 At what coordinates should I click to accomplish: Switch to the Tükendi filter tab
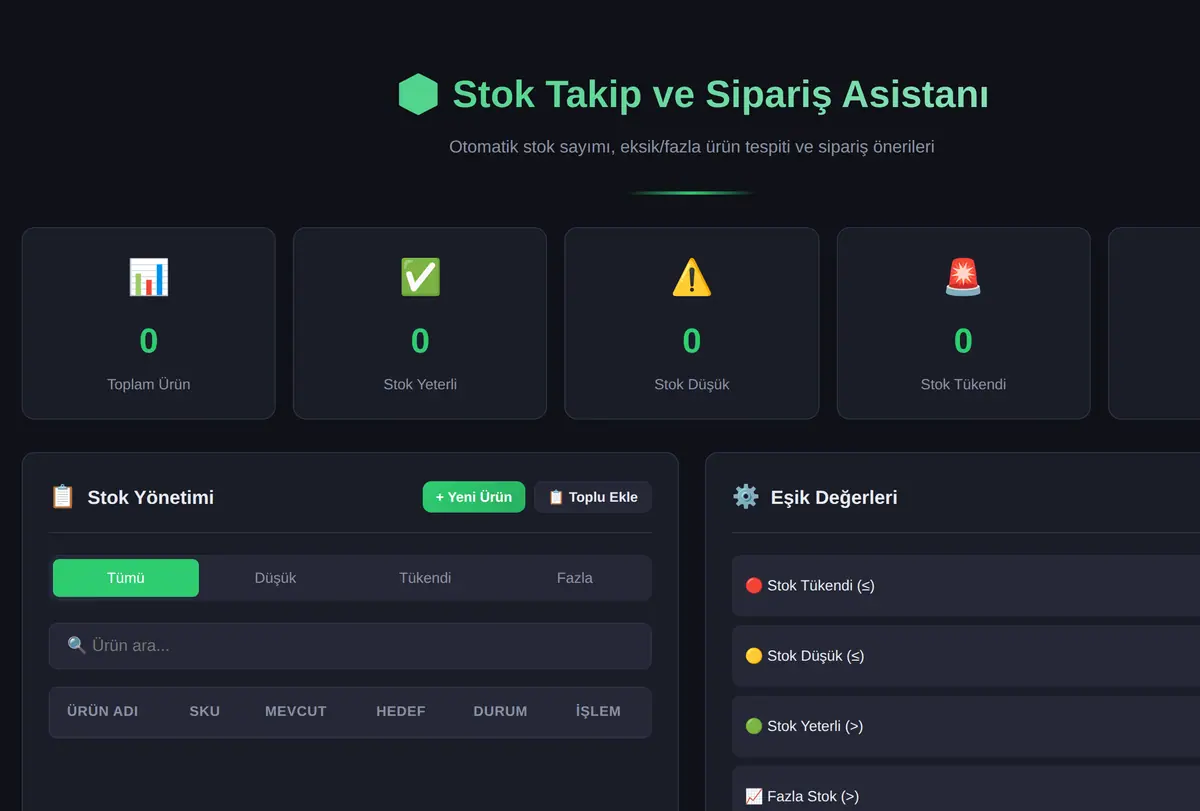coord(425,578)
